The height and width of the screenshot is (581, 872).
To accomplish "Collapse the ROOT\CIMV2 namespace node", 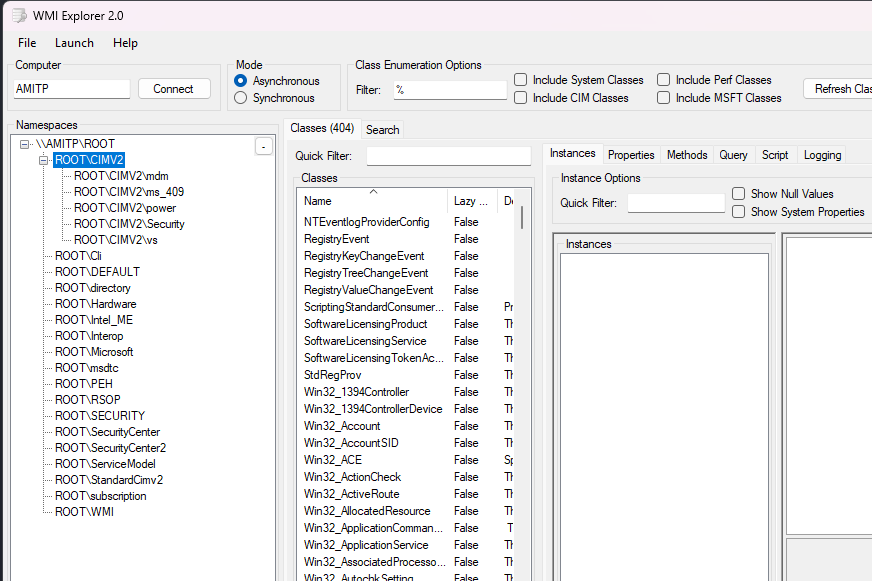I will [x=44, y=160].
